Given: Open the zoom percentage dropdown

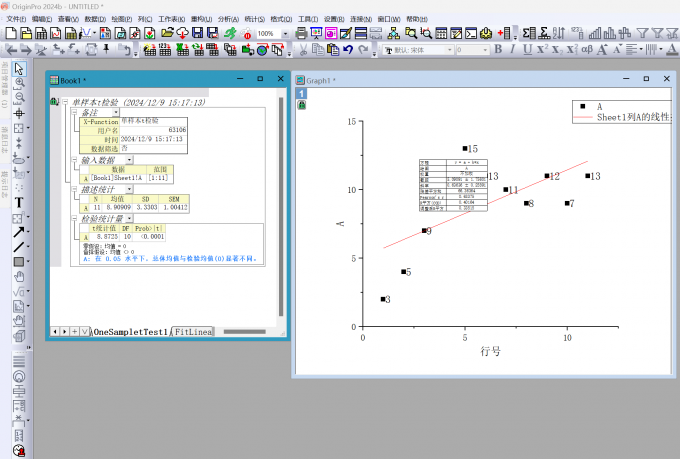Looking at the screenshot, I should (285, 33).
